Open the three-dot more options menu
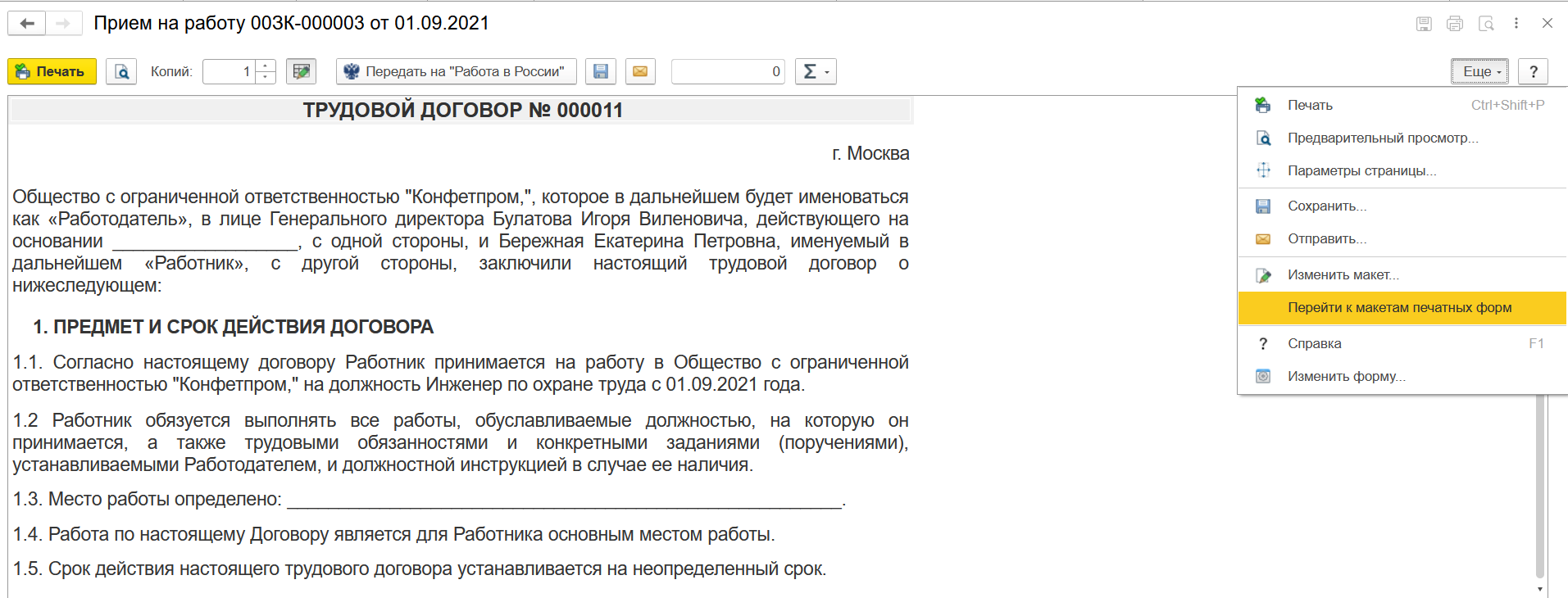 click(1516, 23)
